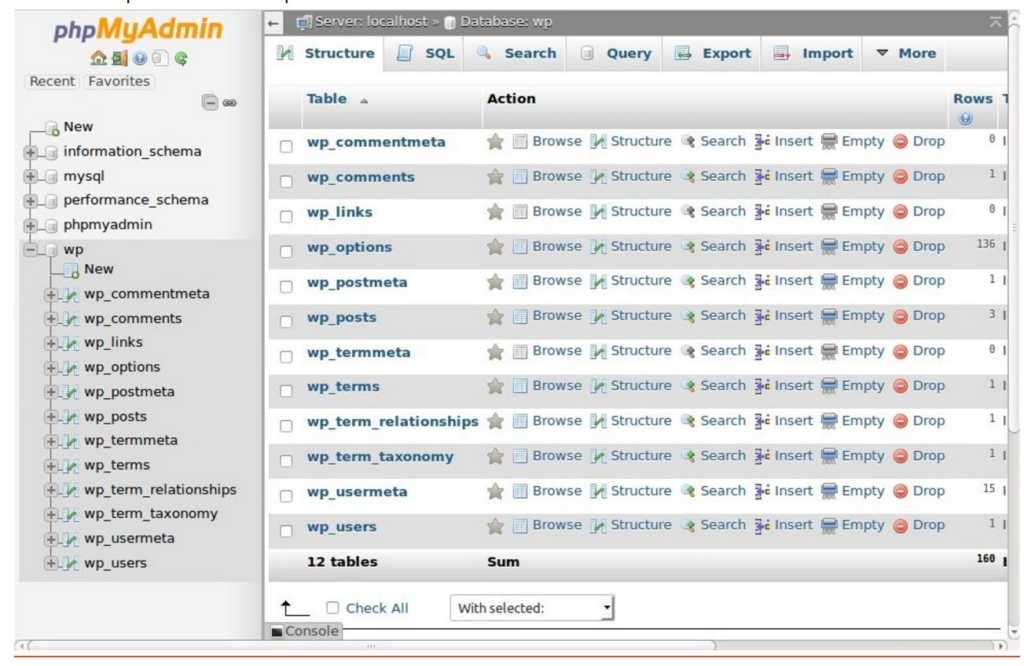
Task: Expand wp_commentmeta in the sidebar tree
Action: coord(50,294)
